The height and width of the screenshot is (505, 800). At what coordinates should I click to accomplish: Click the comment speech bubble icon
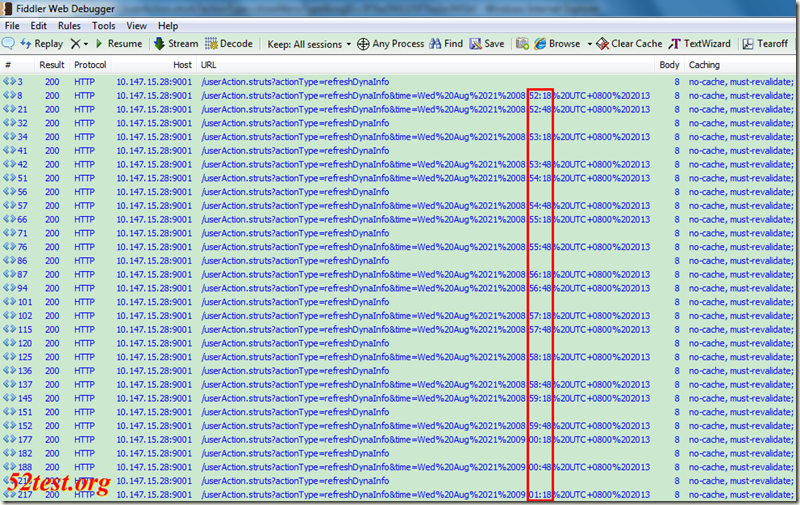8,44
